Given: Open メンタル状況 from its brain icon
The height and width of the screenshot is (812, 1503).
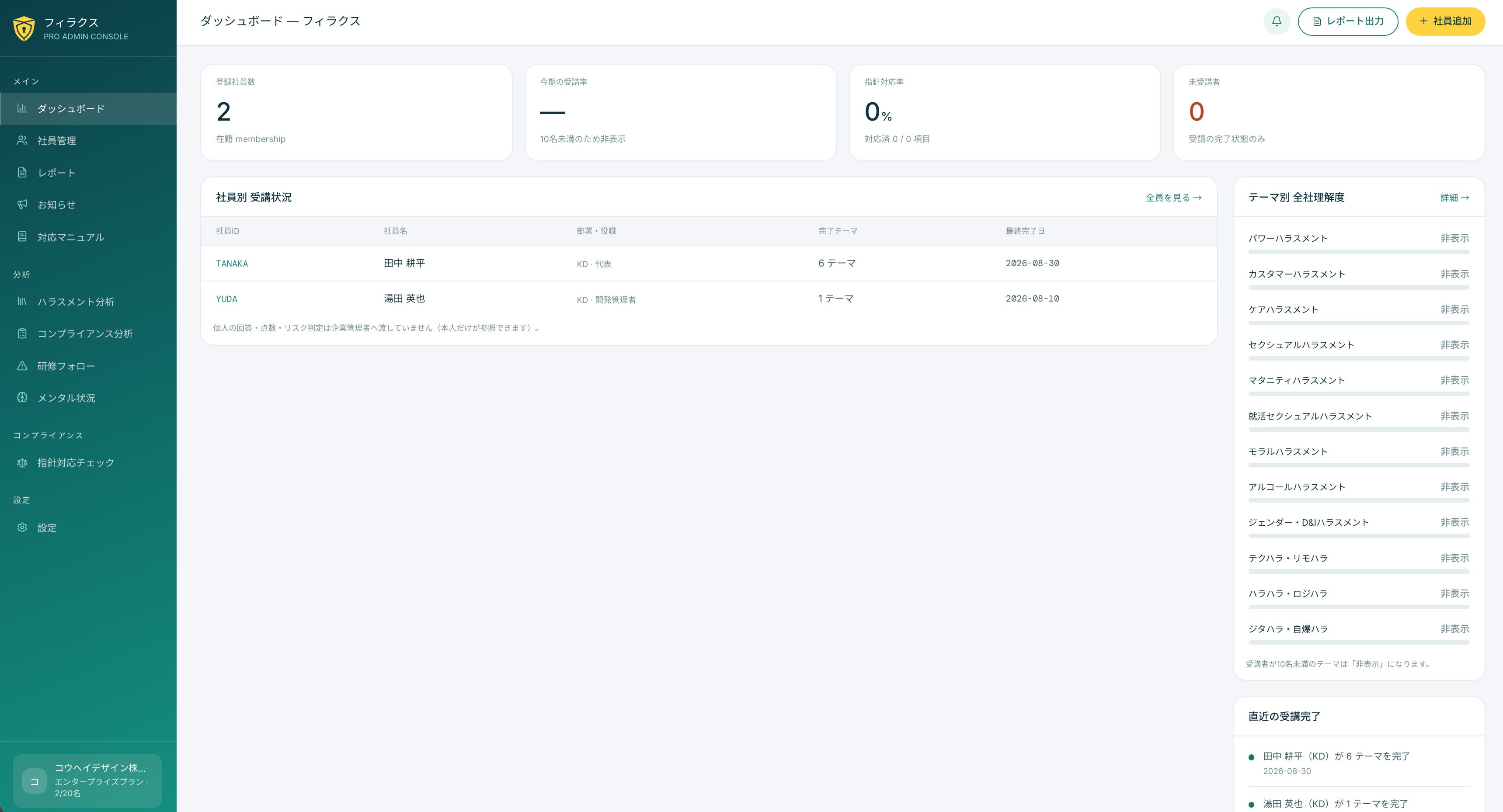Looking at the screenshot, I should [22, 397].
